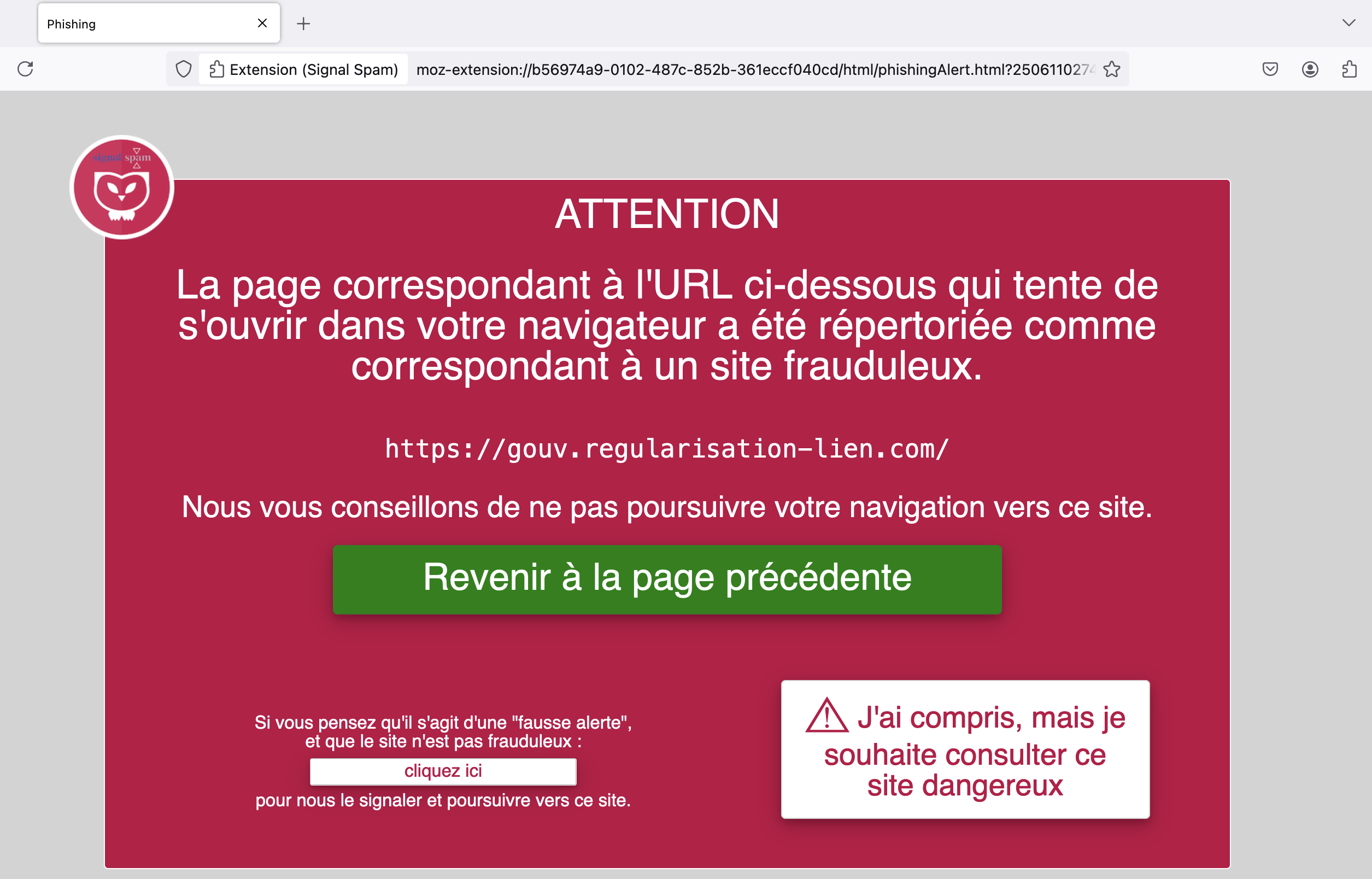Click the 'Nous vous conseillons' advice text

667,507
